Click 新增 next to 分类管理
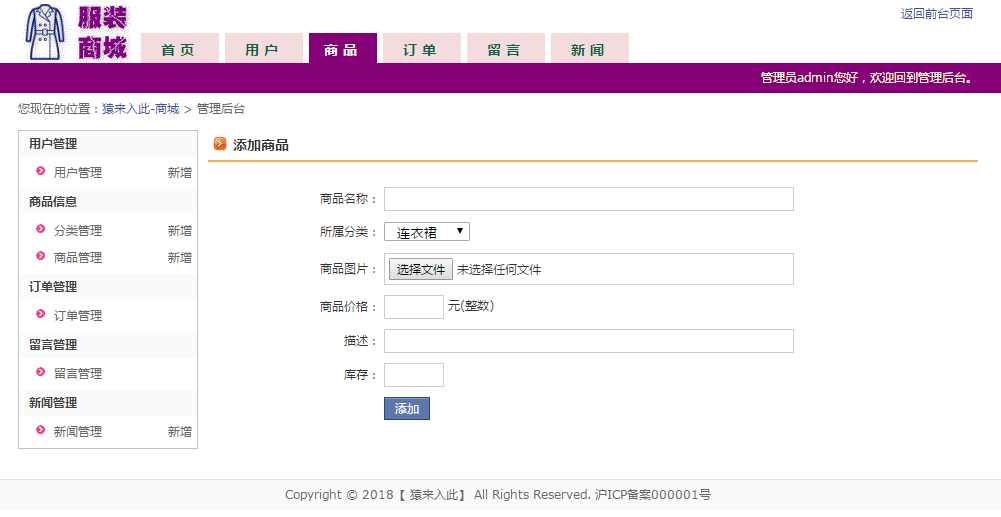The height and width of the screenshot is (517, 1001). point(179,230)
